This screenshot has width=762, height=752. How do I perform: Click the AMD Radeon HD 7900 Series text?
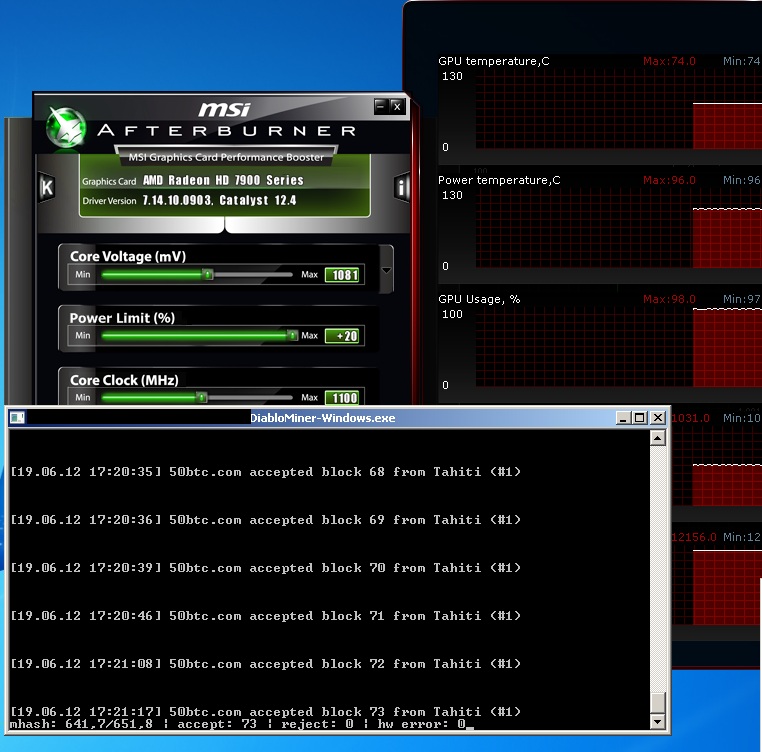coord(223,180)
